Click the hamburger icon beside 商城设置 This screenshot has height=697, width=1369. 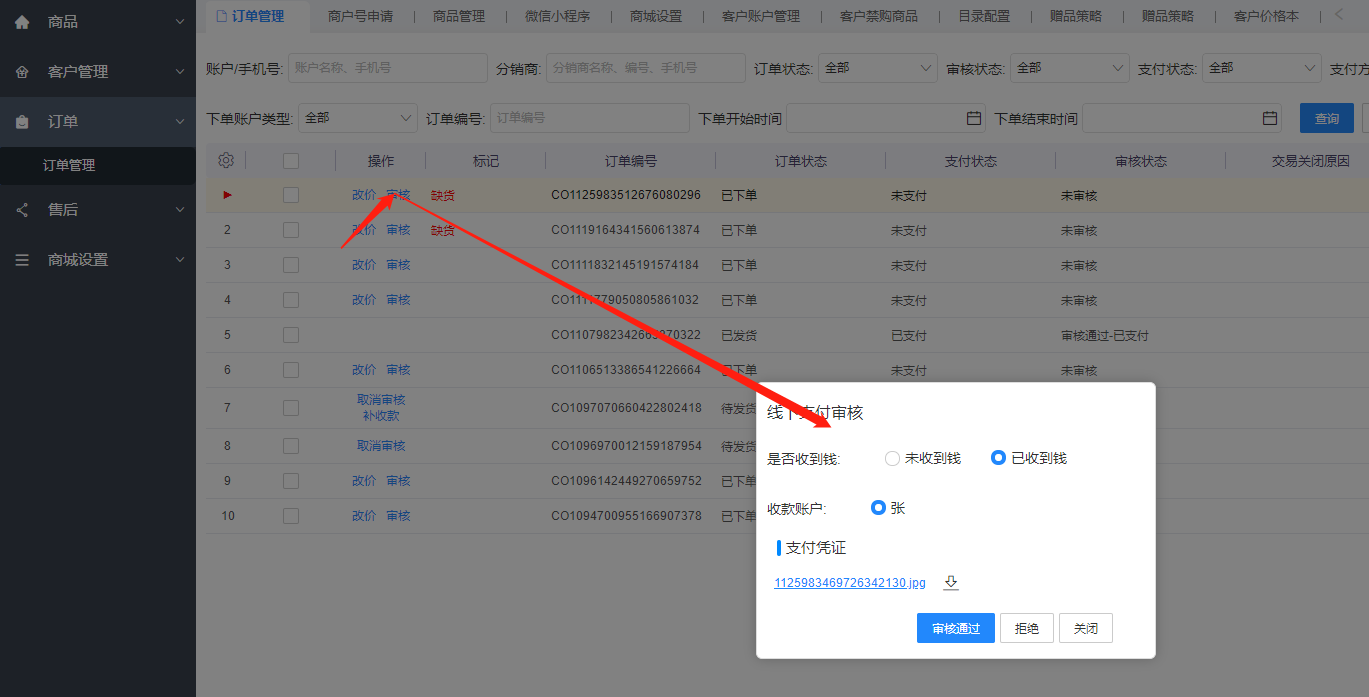point(22,260)
